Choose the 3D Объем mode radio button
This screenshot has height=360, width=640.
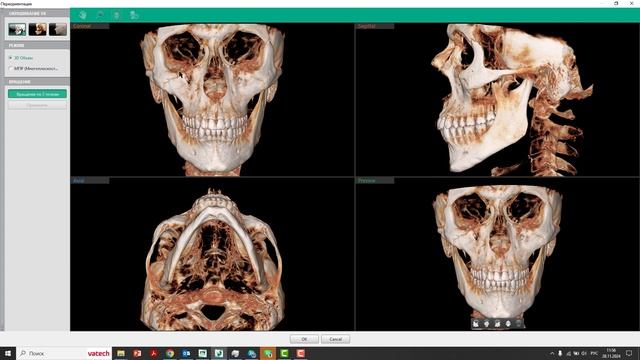11,58
